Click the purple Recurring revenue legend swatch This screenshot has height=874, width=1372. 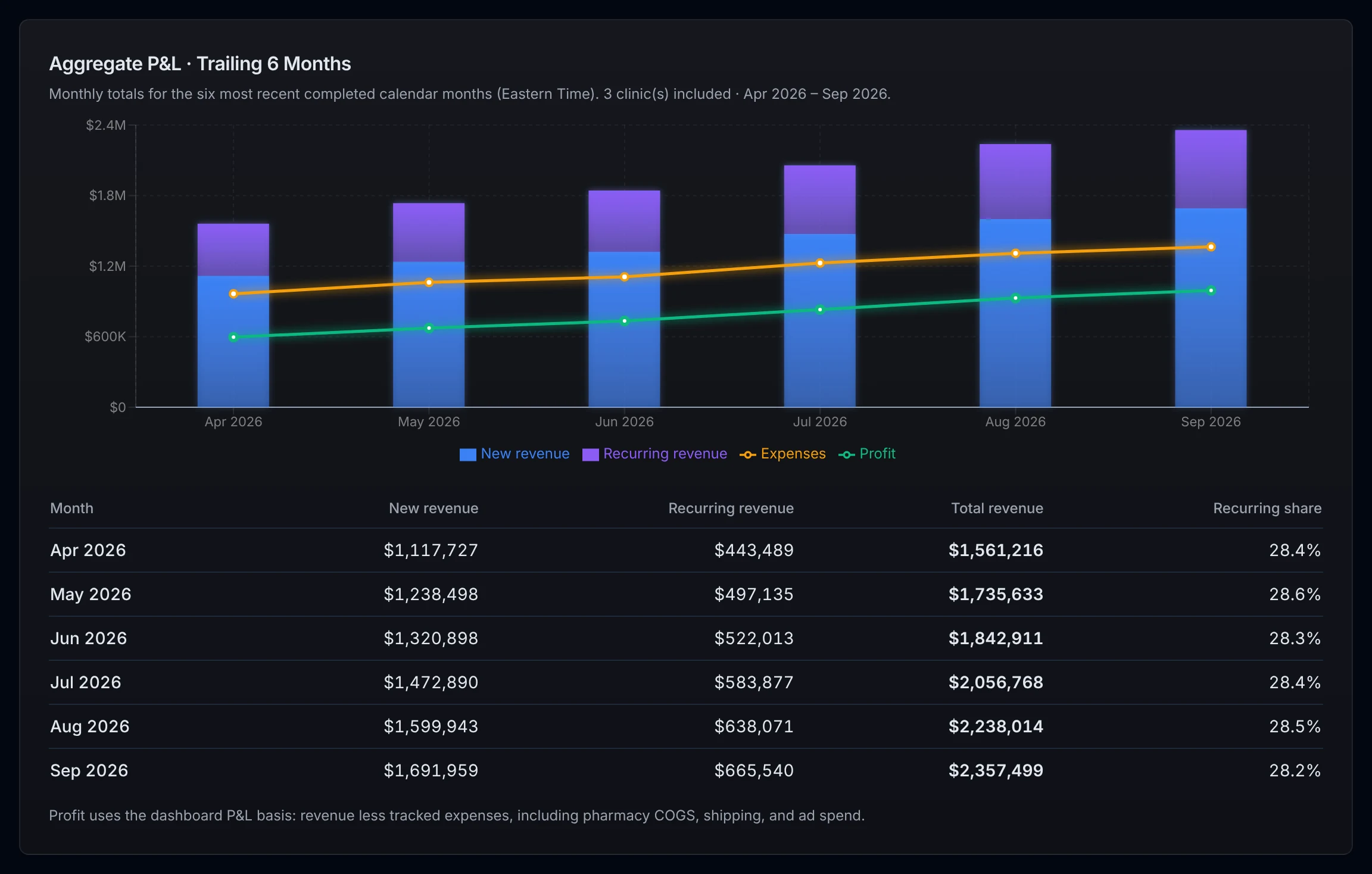click(x=591, y=454)
